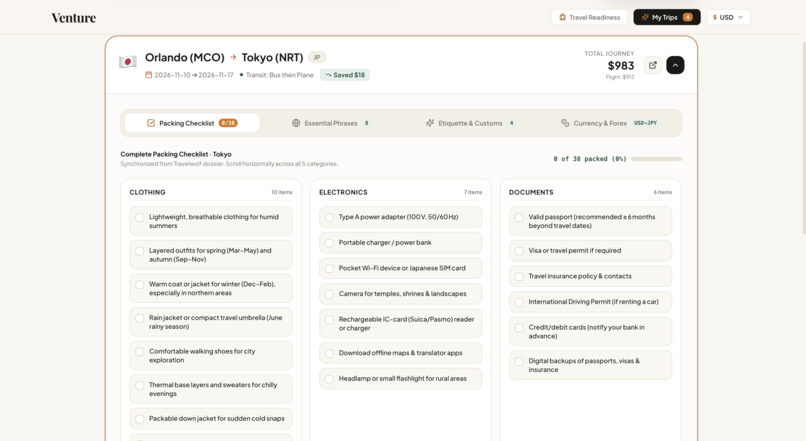
Task: Click the Venture logo
Action: (x=74, y=17)
